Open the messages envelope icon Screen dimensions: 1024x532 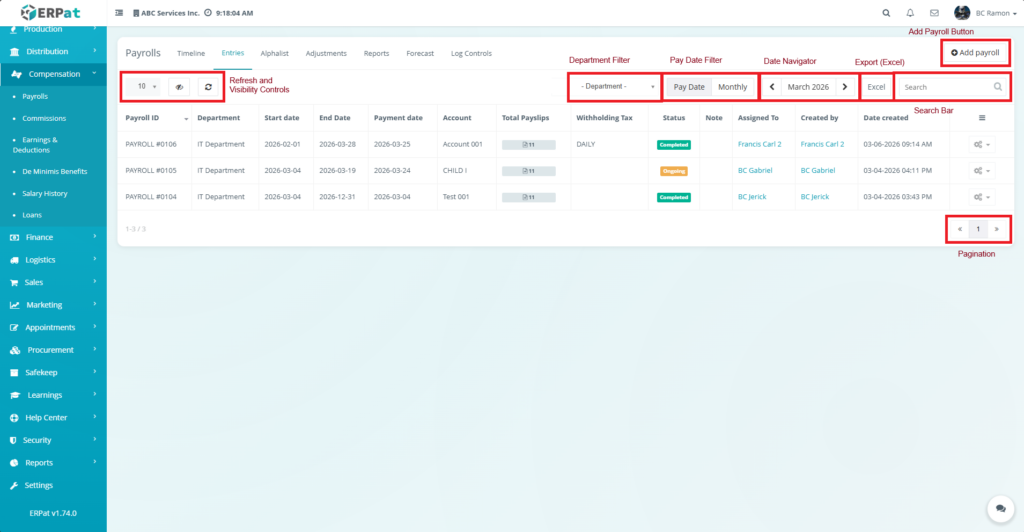(x=934, y=13)
